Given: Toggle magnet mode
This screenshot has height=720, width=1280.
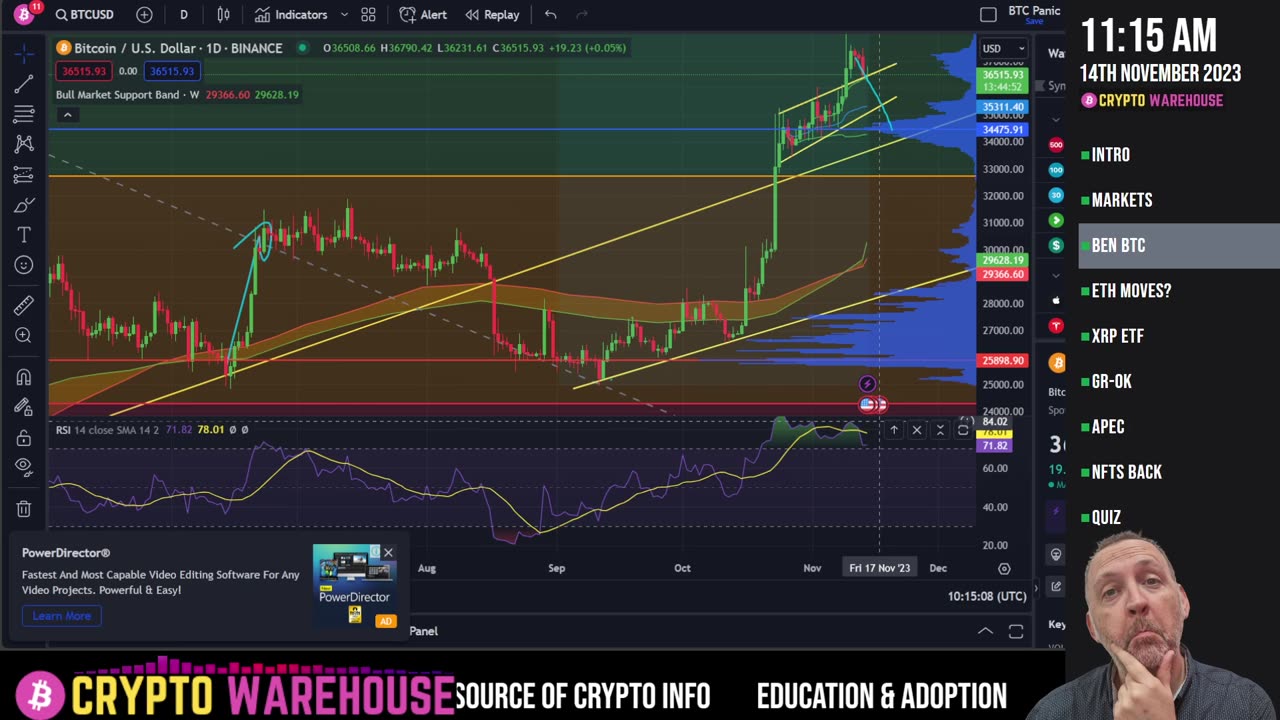Looking at the screenshot, I should coord(24,377).
